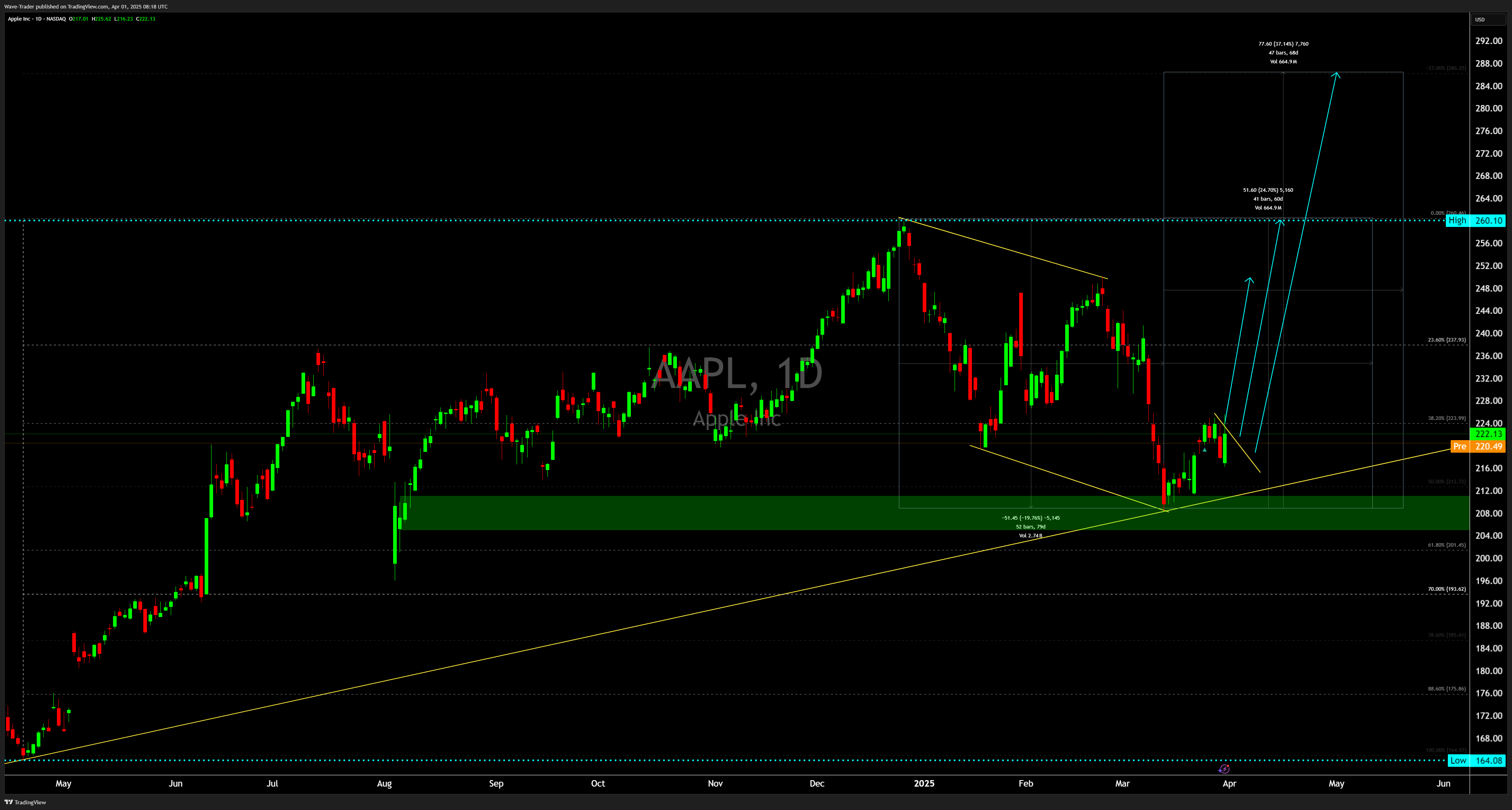
Task: Click the 200.00 tick on price axis
Action: click(x=1489, y=558)
